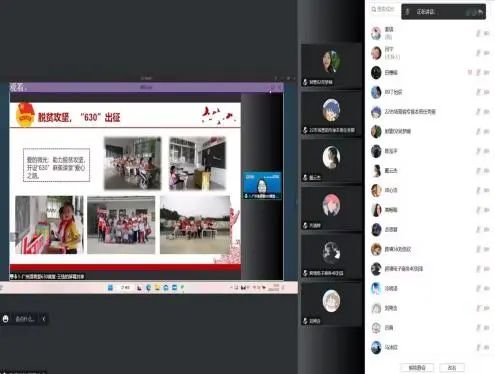Click the search magnifier icon above participant list
Image resolution: width=495 pixels, height=374 pixels.
pyautogui.click(x=374, y=10)
